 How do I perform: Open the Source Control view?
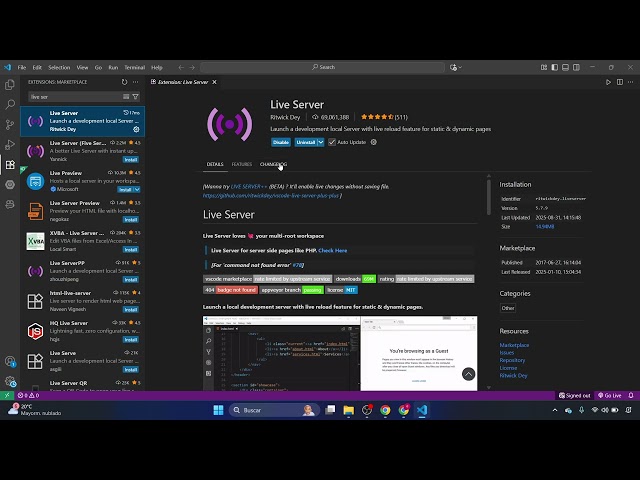pyautogui.click(x=10, y=124)
